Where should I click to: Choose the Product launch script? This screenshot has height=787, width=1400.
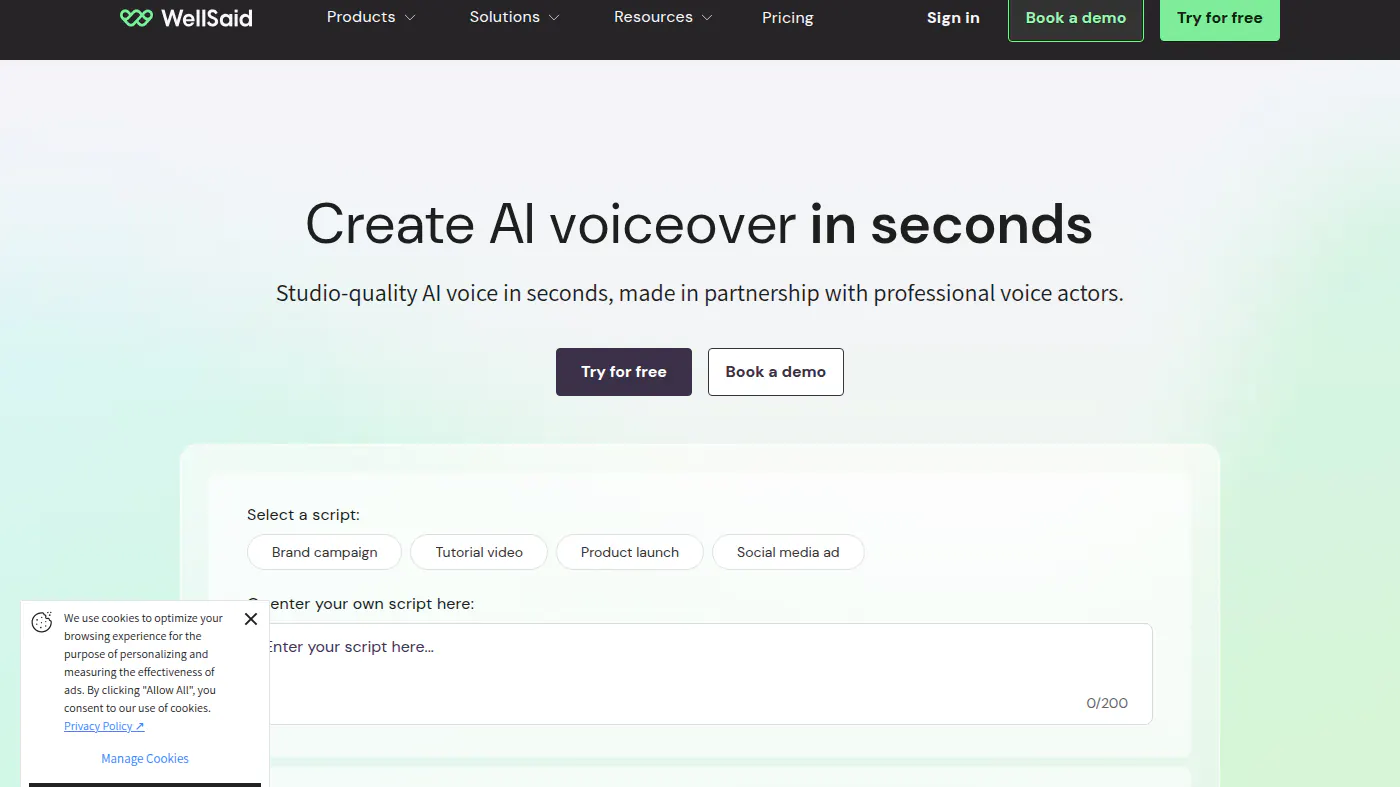630,552
